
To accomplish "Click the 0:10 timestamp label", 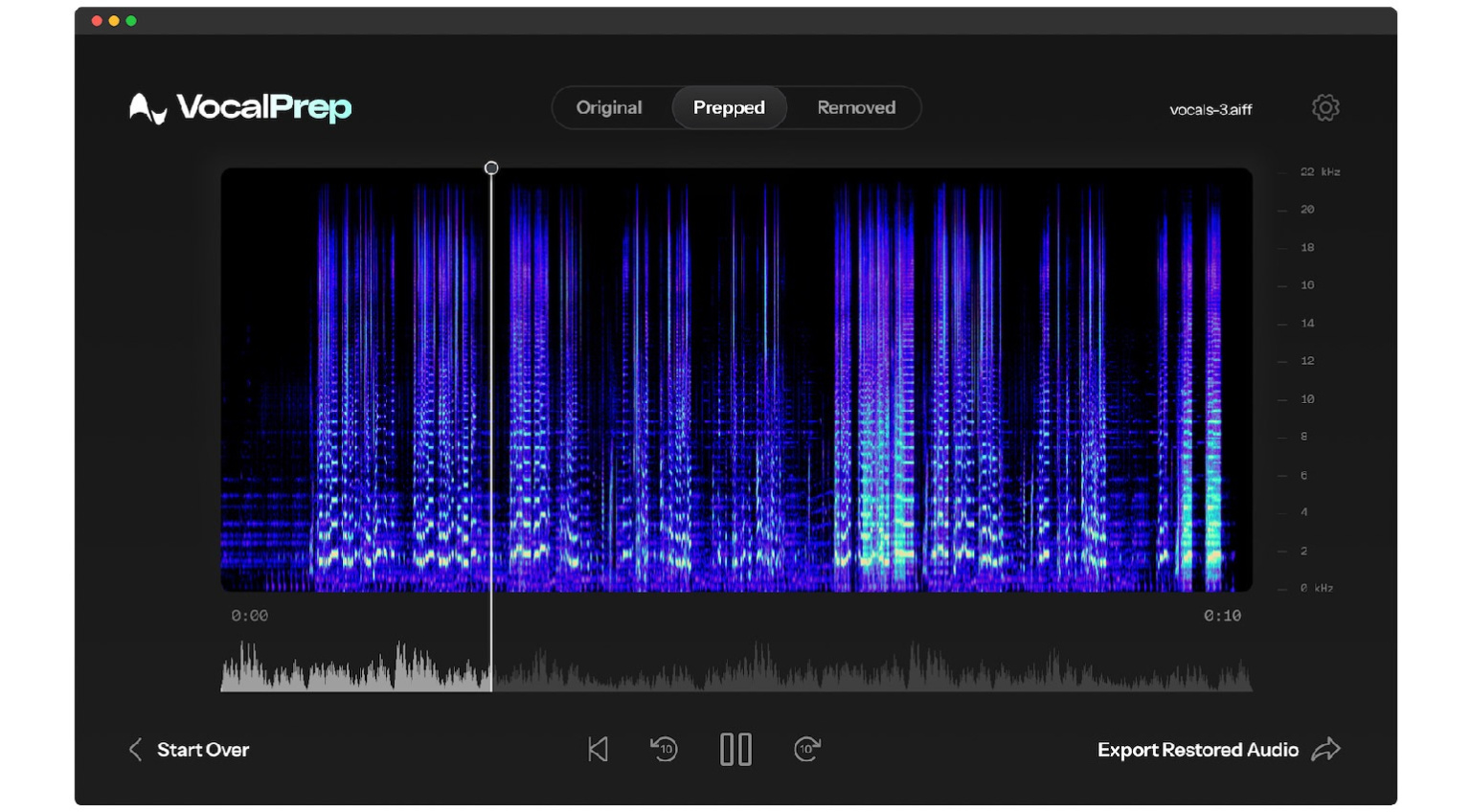I will [1223, 616].
